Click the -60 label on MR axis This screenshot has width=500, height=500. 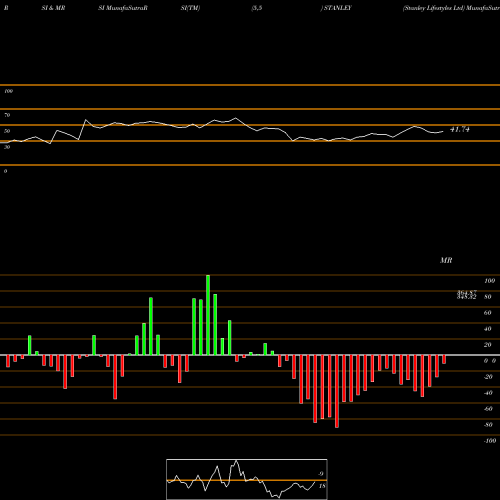(x=488, y=409)
